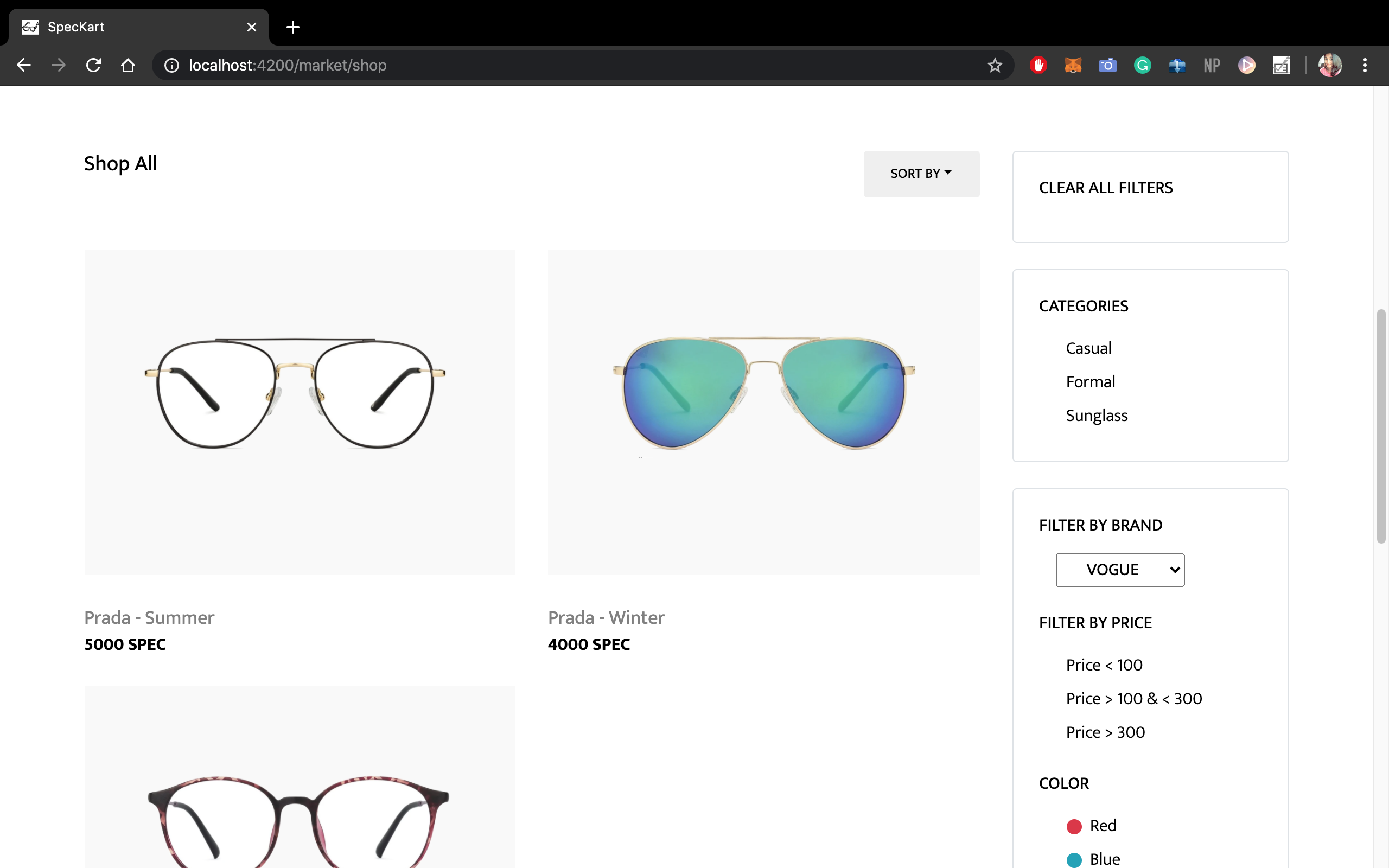Click the browser reload icon
The width and height of the screenshot is (1389, 868).
click(93, 66)
